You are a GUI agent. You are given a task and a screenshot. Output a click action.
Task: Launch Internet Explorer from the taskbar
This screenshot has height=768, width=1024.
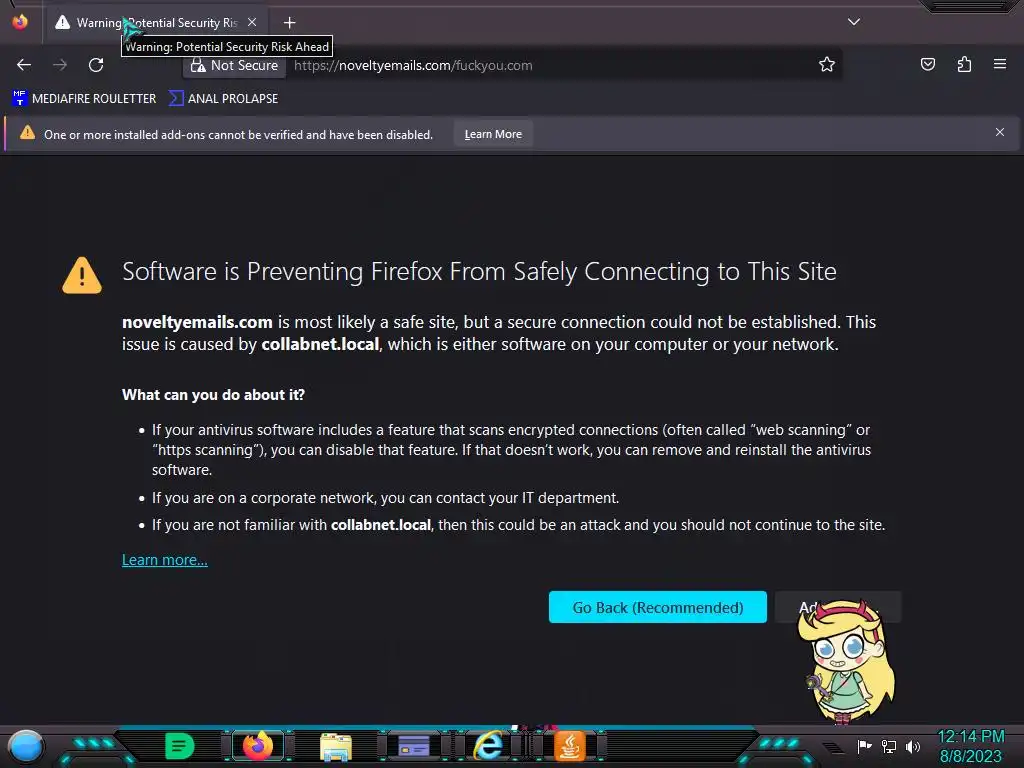pos(488,745)
